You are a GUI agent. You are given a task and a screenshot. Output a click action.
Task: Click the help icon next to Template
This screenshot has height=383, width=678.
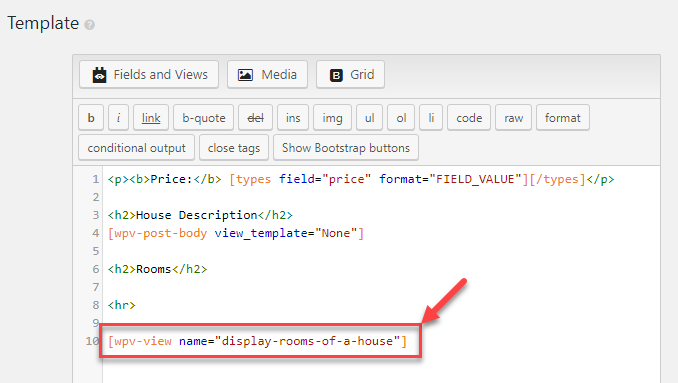[x=90, y=25]
